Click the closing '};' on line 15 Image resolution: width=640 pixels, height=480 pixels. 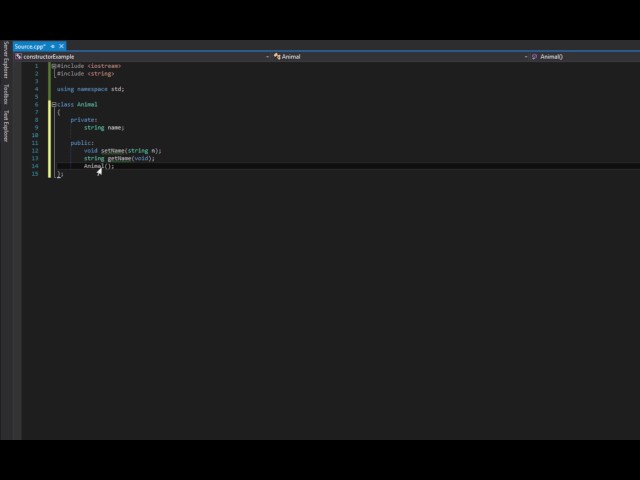[60, 174]
